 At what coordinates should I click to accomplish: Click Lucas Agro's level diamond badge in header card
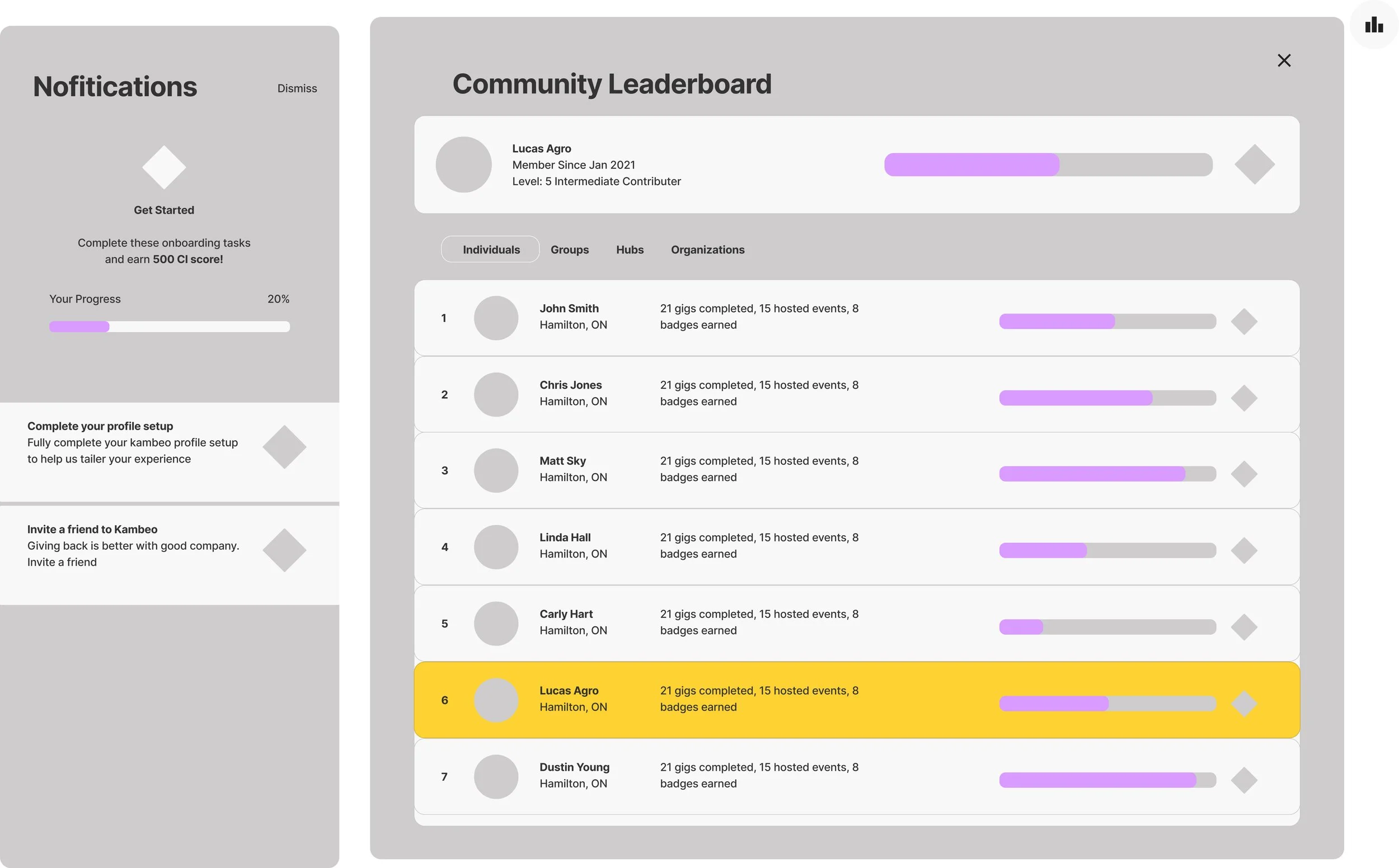1254,164
